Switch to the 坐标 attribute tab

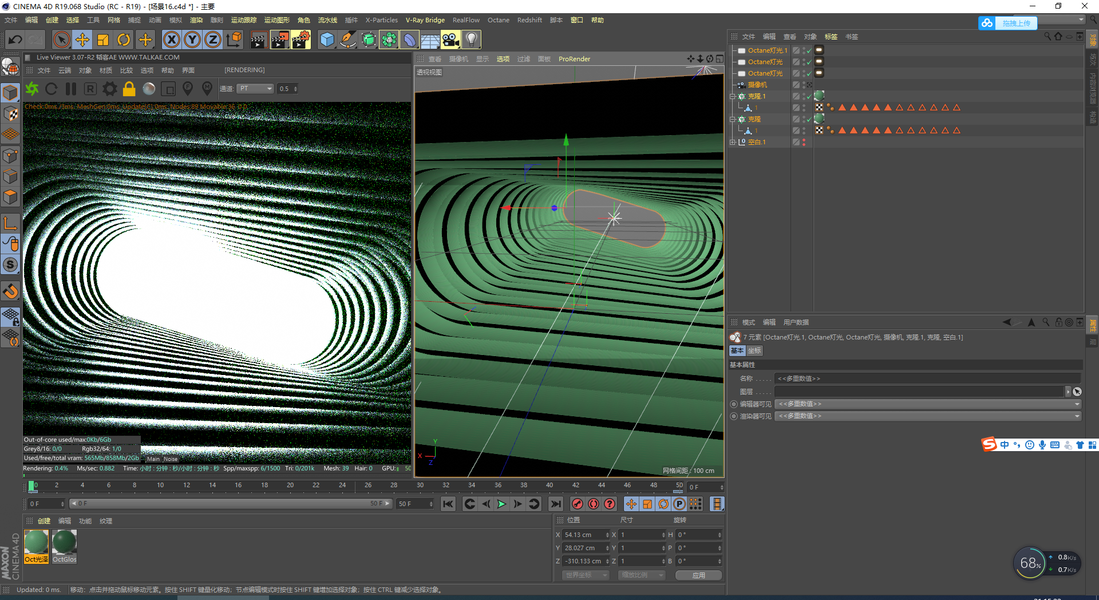pos(754,350)
